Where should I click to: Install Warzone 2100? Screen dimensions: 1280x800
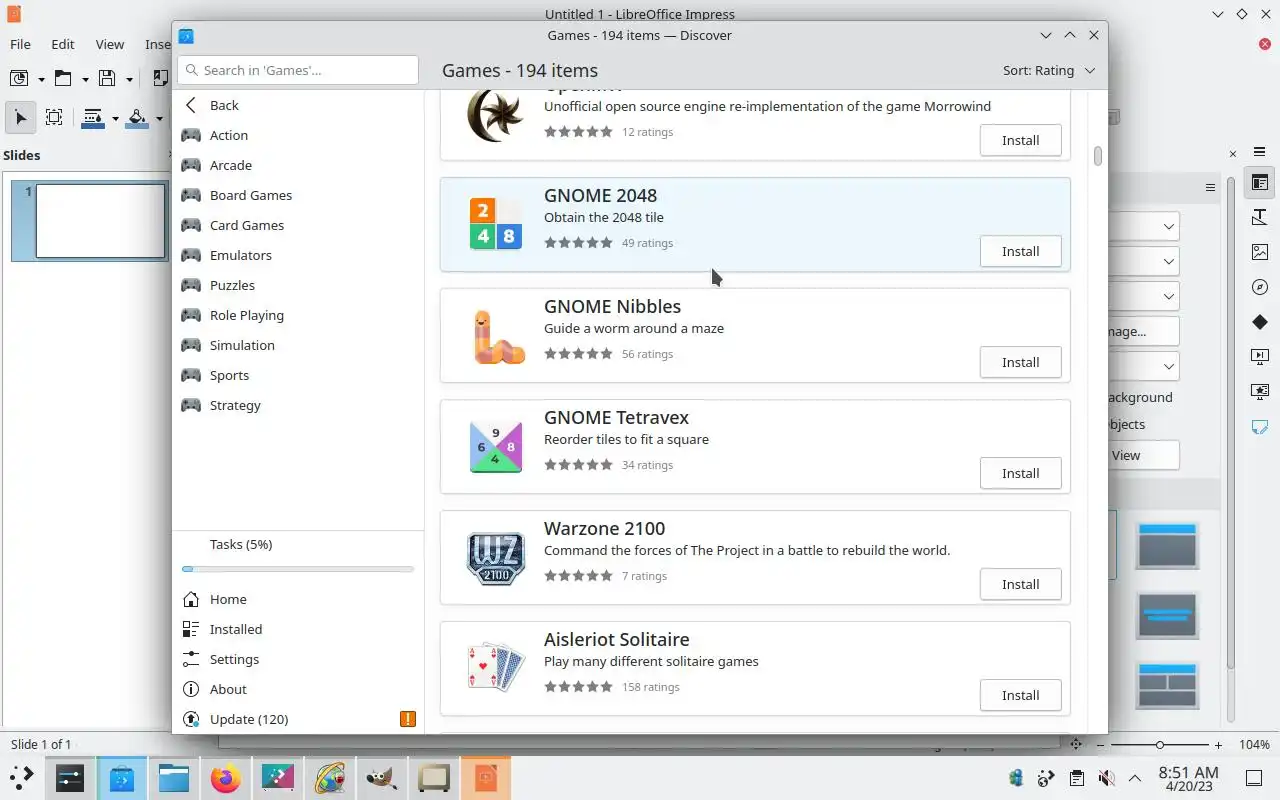pos(1020,584)
